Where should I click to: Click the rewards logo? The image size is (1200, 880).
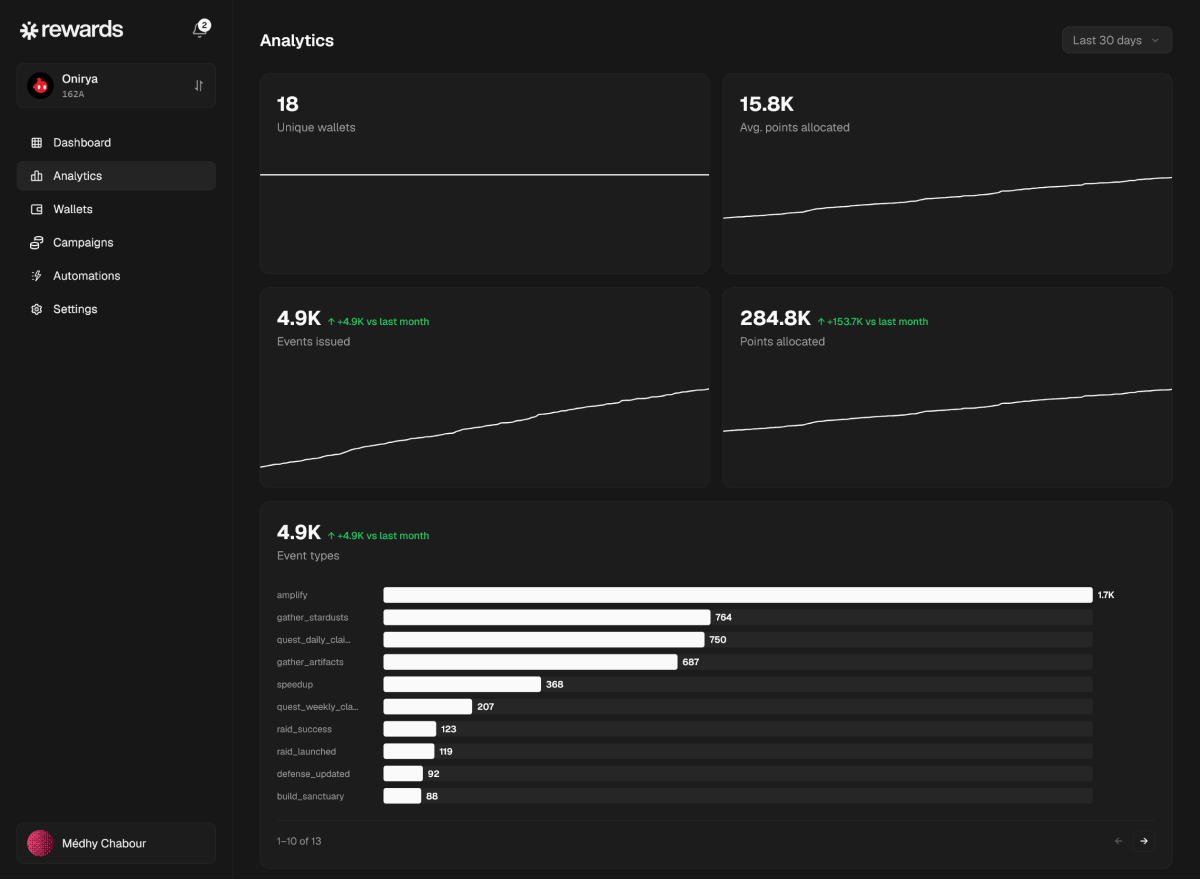71,30
